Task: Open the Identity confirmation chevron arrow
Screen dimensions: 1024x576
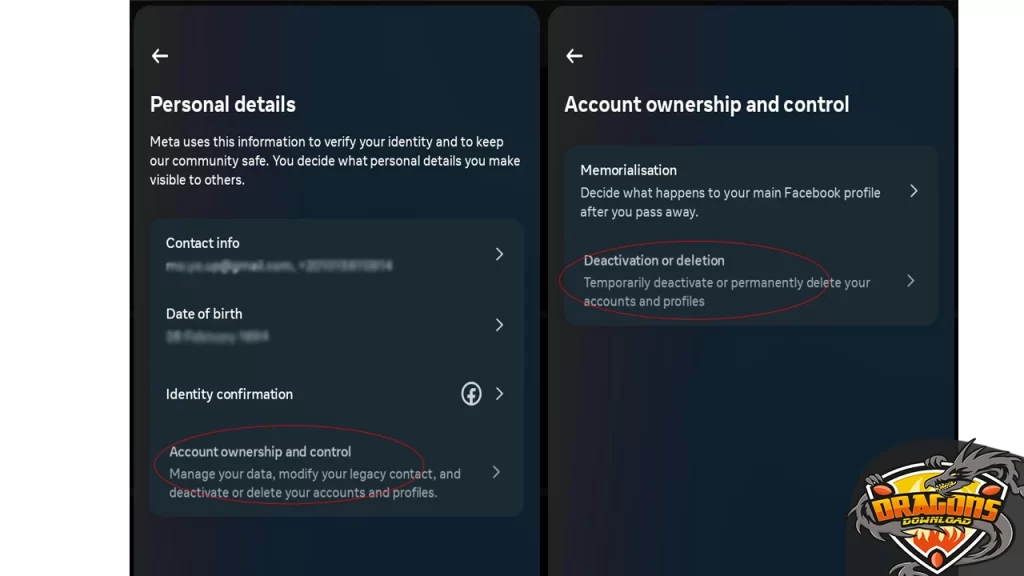Action: coord(499,394)
